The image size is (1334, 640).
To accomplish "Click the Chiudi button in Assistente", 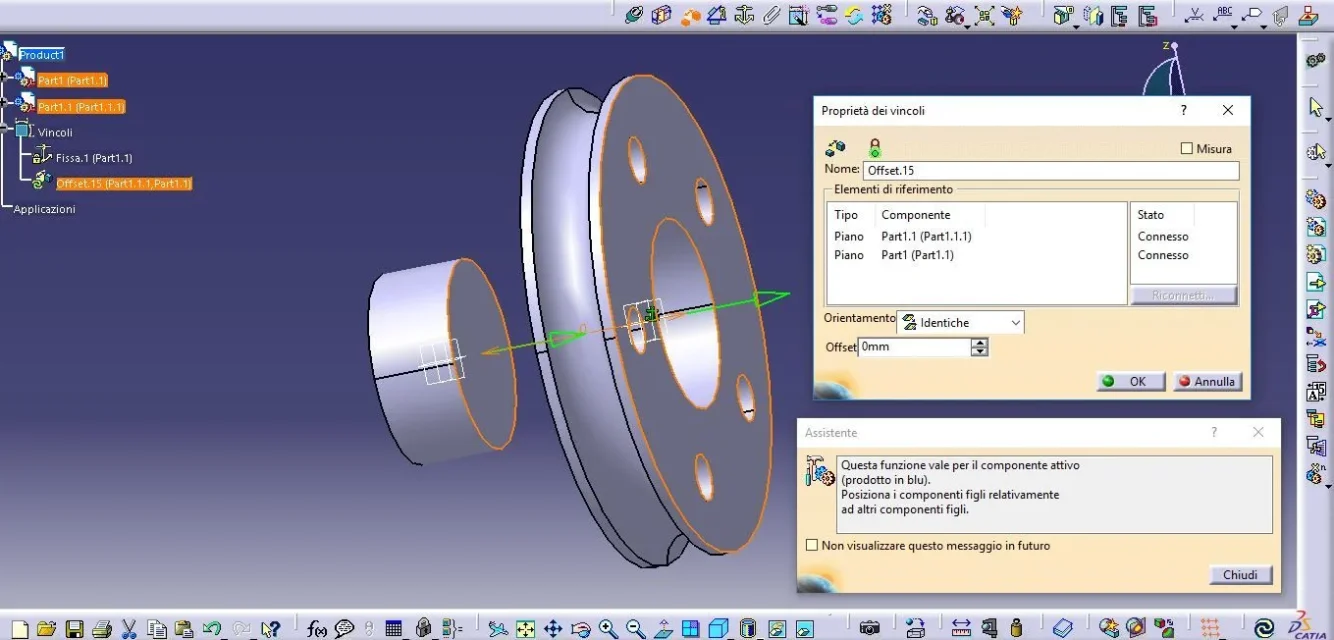I will click(1241, 575).
